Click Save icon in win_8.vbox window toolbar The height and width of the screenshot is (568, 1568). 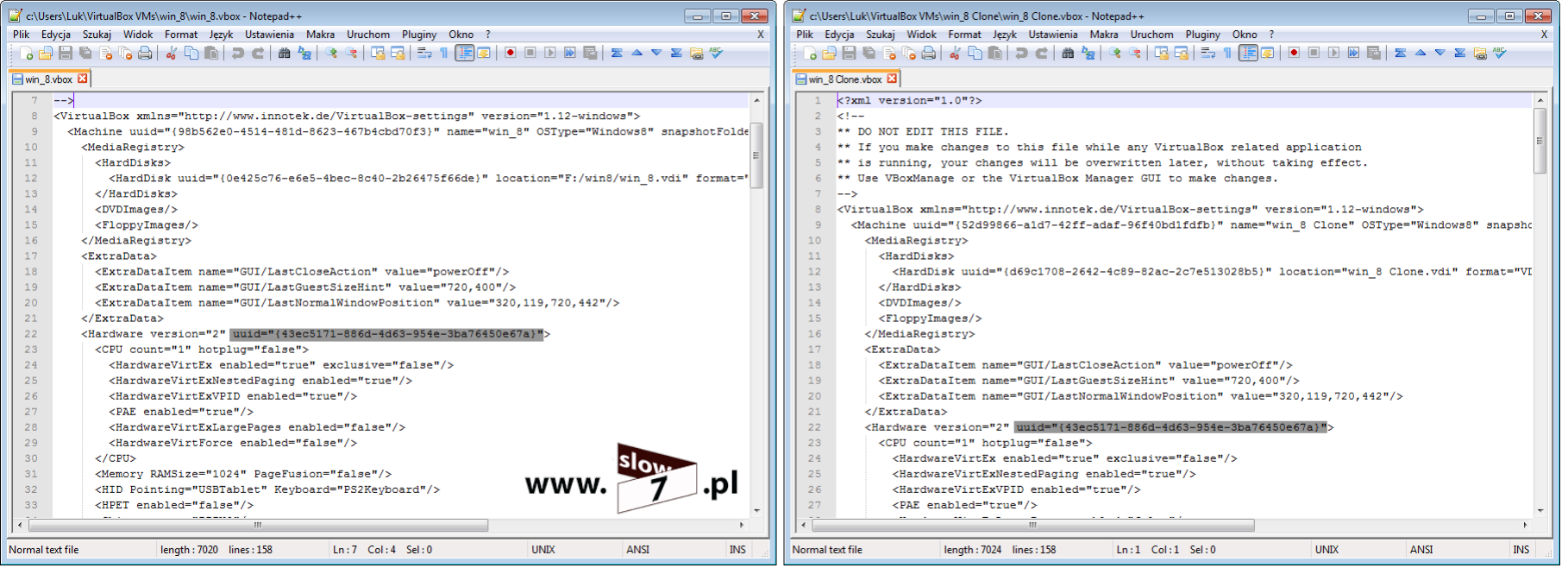[x=66, y=54]
